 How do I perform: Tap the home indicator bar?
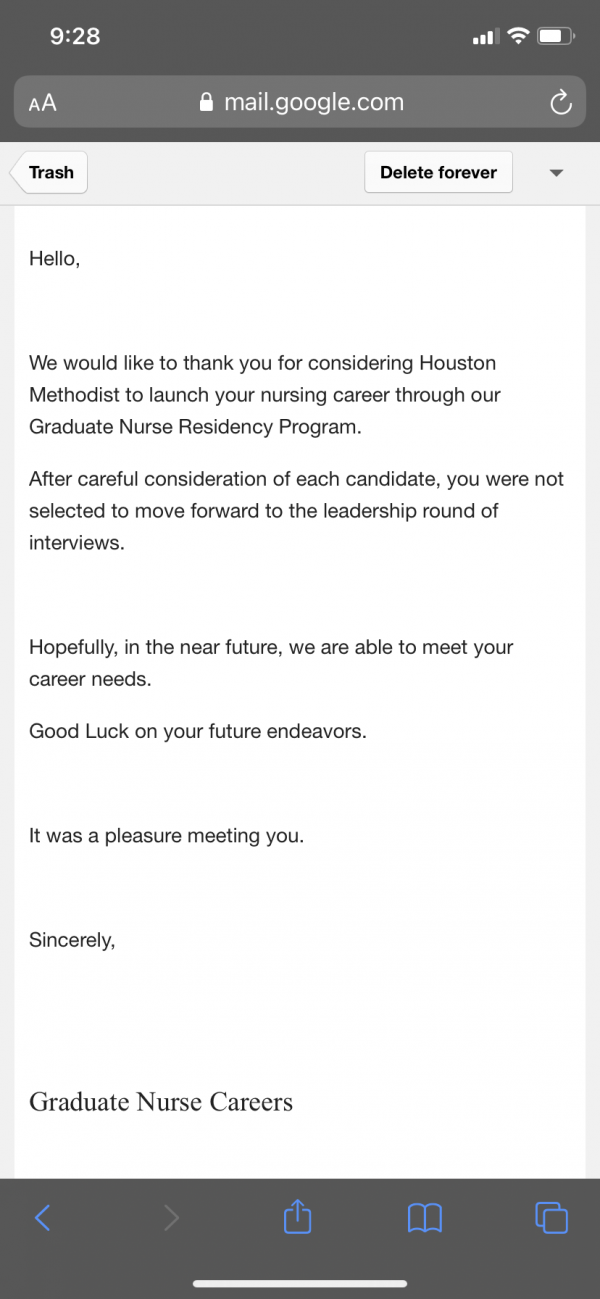pos(300,1284)
